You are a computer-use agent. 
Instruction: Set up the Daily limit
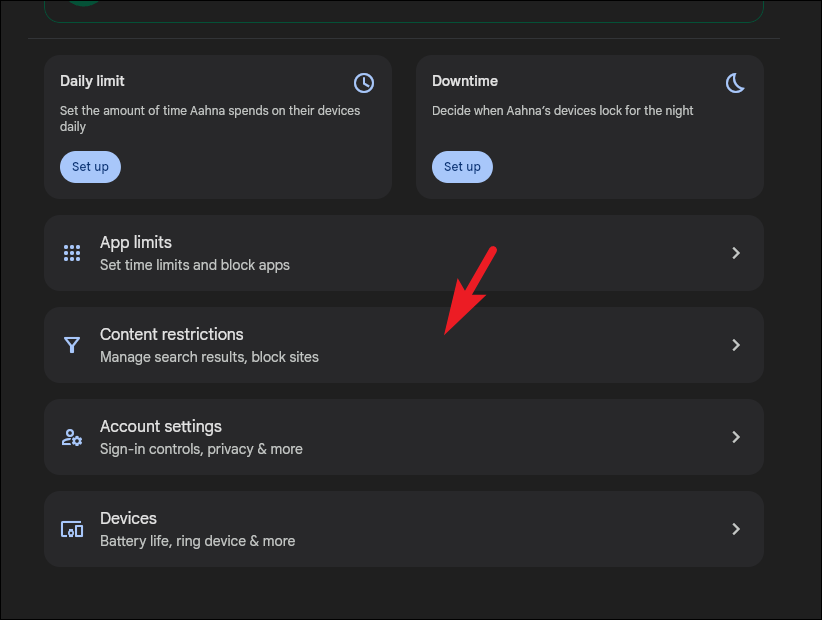[x=90, y=167]
